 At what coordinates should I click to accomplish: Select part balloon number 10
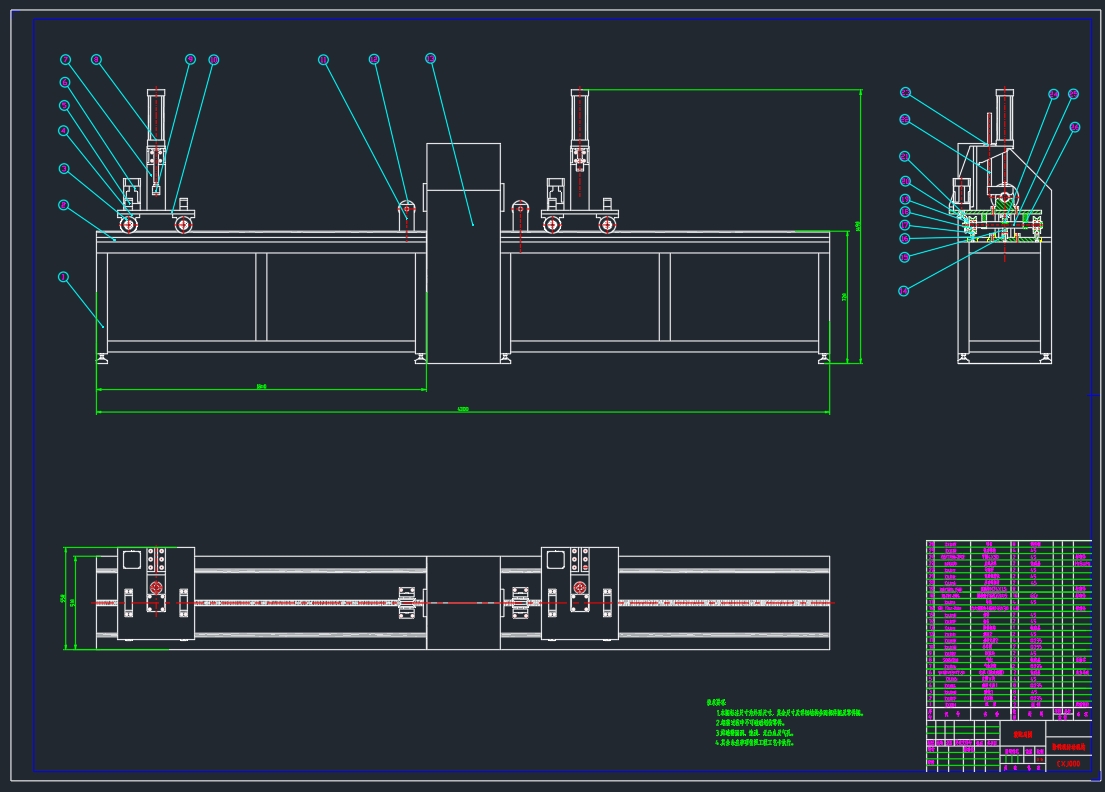pos(214,60)
